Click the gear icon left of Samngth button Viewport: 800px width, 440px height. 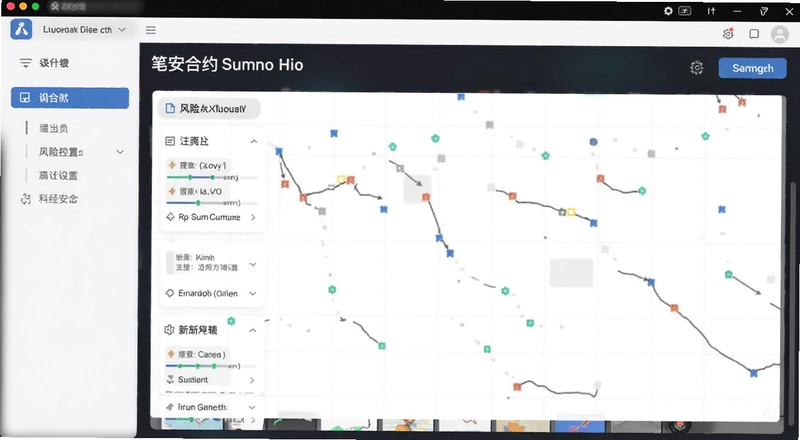pos(696,67)
